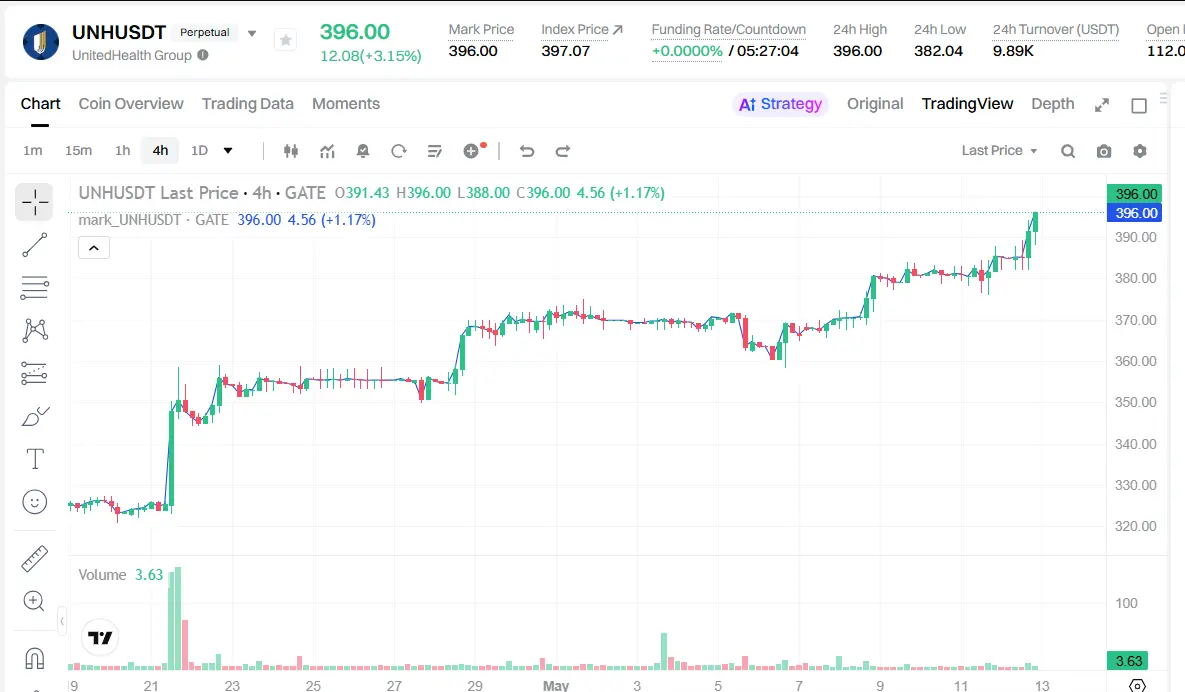This screenshot has width=1185, height=692.
Task: Activate the zoom in tool
Action: coord(34,601)
